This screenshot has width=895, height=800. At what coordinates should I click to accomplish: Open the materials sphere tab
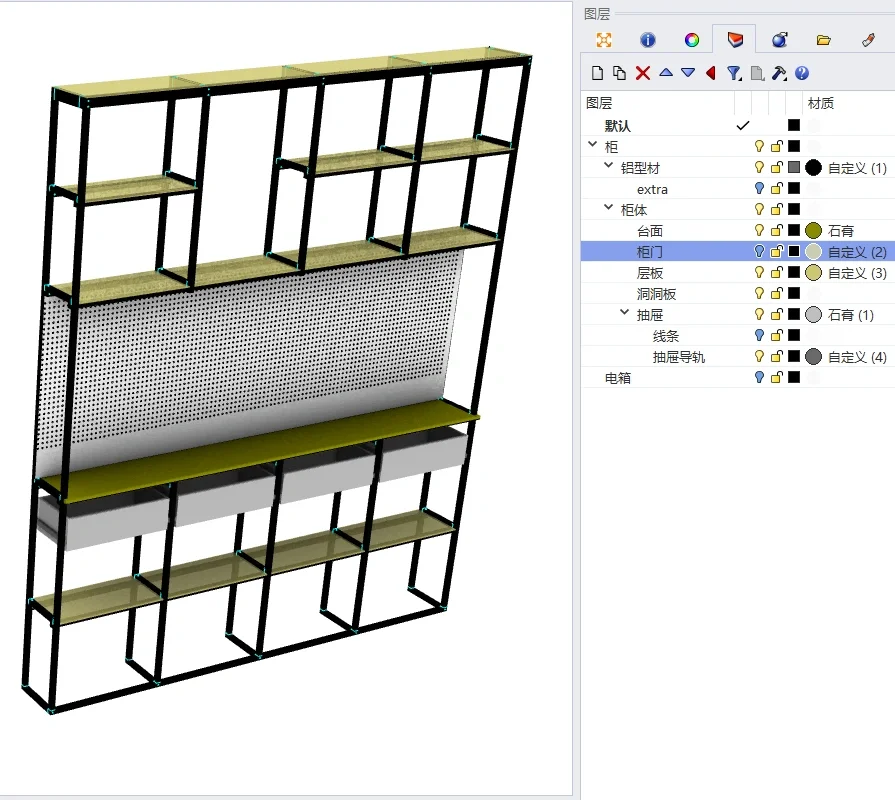pos(780,40)
